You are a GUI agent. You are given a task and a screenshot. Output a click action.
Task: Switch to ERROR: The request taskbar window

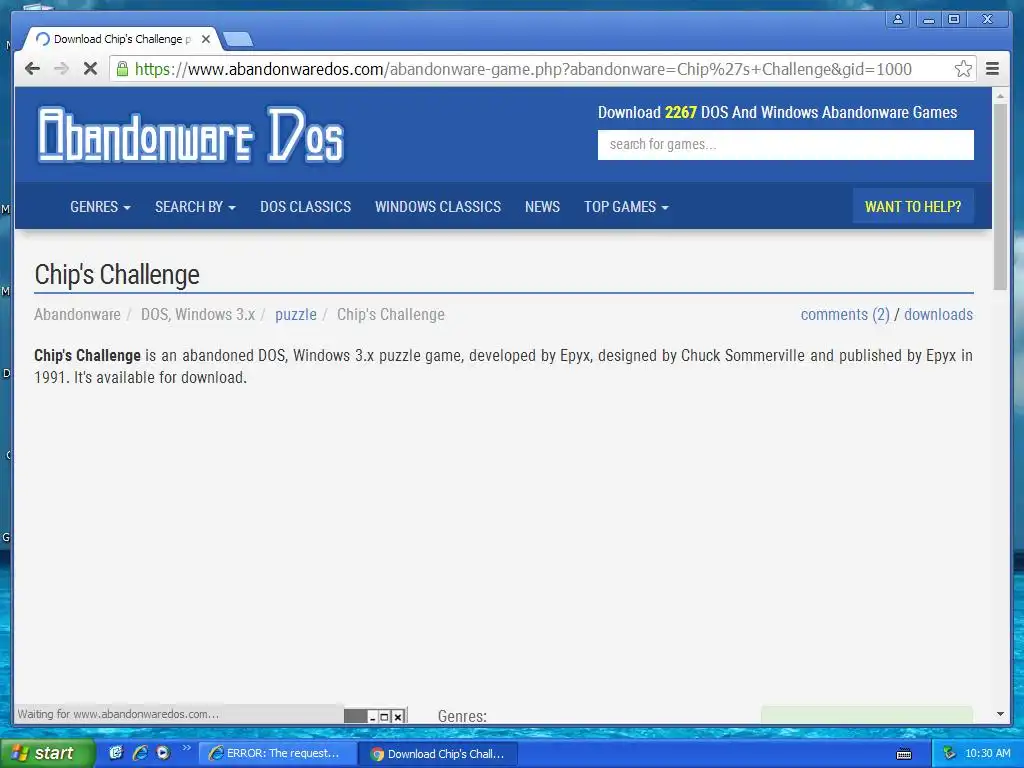tap(278, 753)
